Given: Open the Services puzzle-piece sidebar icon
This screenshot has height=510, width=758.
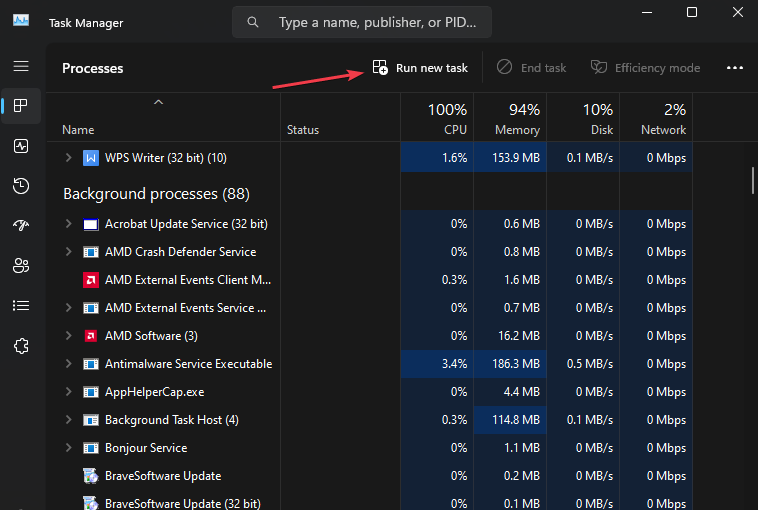Looking at the screenshot, I should [x=21, y=346].
